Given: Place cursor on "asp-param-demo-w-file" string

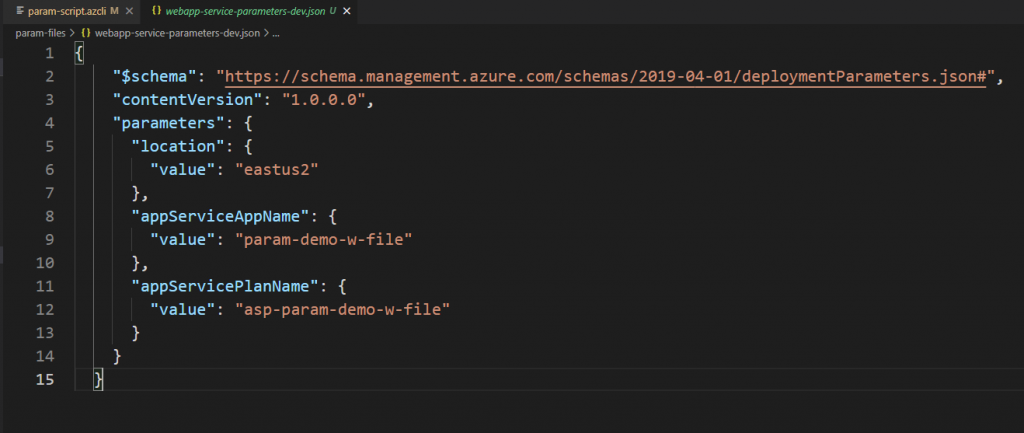Looking at the screenshot, I should [343, 310].
